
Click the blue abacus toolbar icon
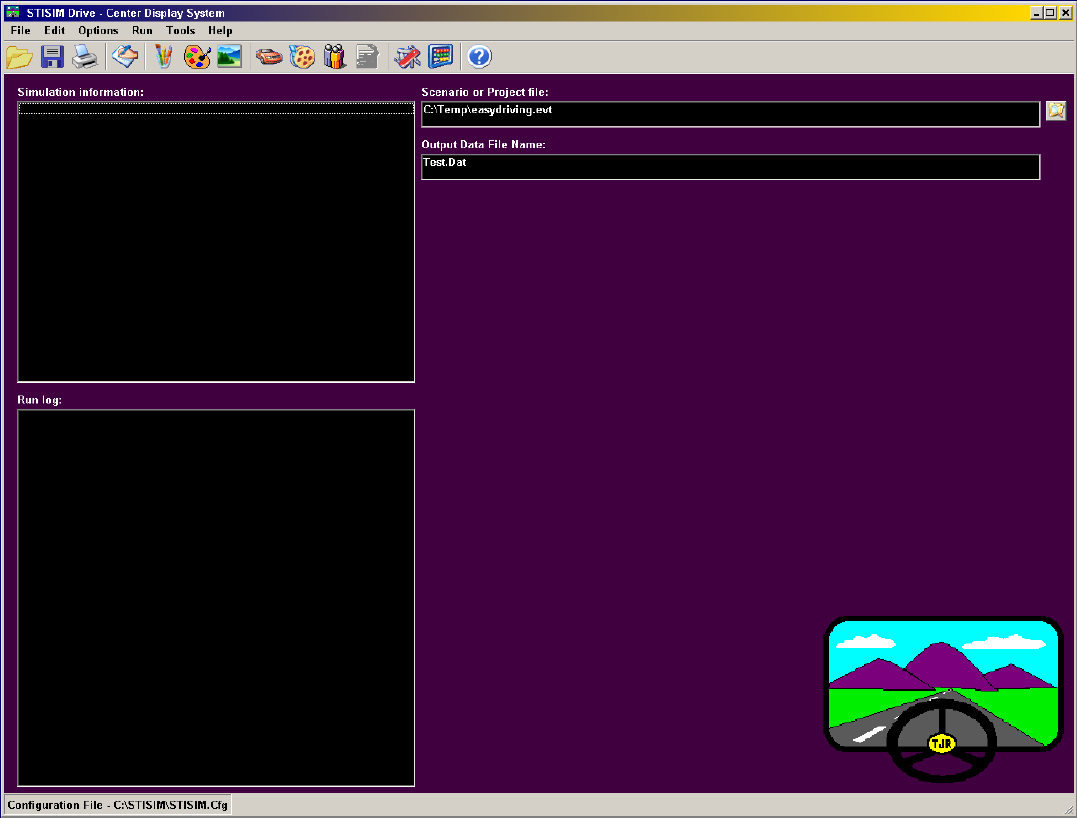pyautogui.click(x=440, y=57)
